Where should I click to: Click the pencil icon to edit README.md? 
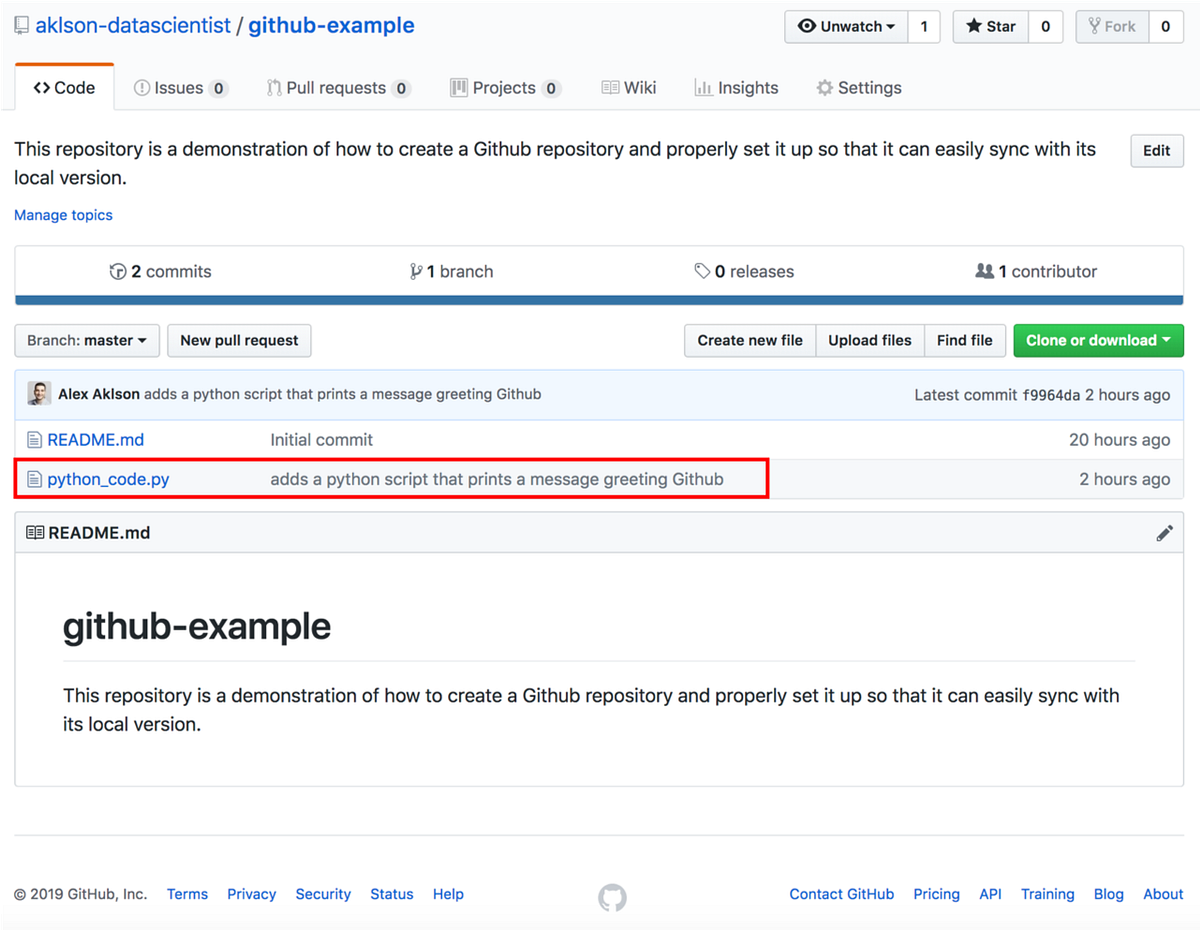tap(1164, 533)
